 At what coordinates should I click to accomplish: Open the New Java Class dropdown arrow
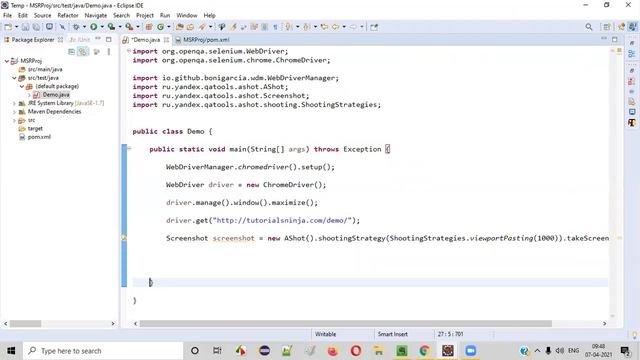tap(169, 27)
